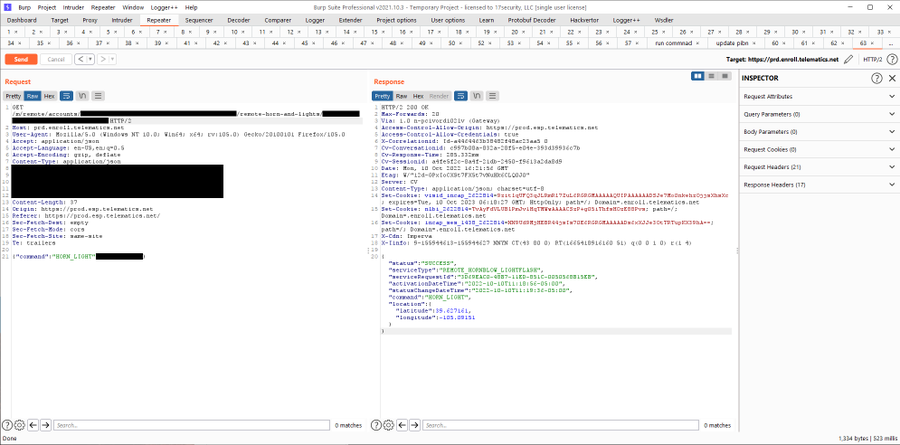The width and height of the screenshot is (900, 445).
Task: Open Repeater help question mark icon
Action: (x=891, y=59)
